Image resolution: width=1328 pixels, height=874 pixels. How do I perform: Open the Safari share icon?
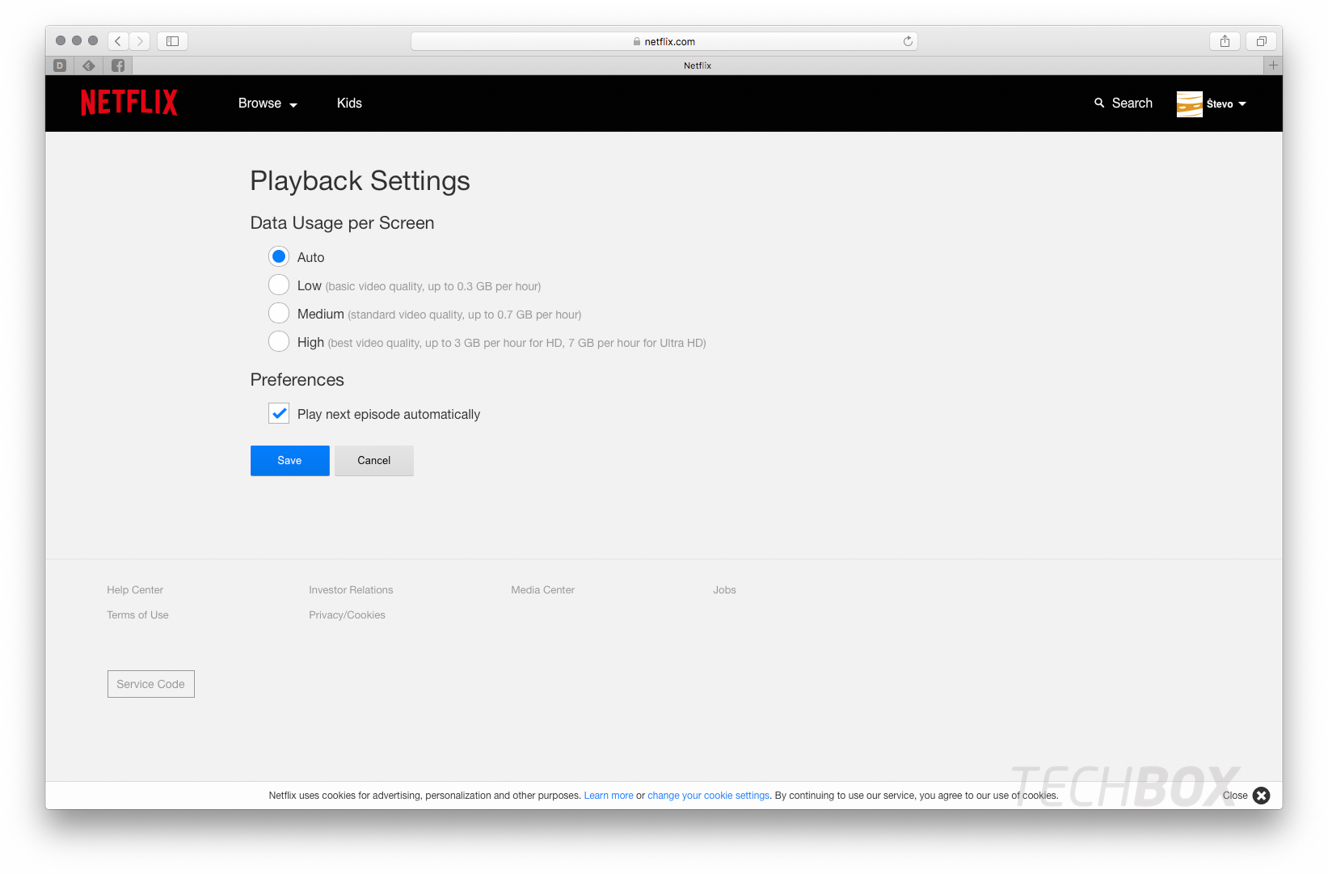(x=1225, y=41)
